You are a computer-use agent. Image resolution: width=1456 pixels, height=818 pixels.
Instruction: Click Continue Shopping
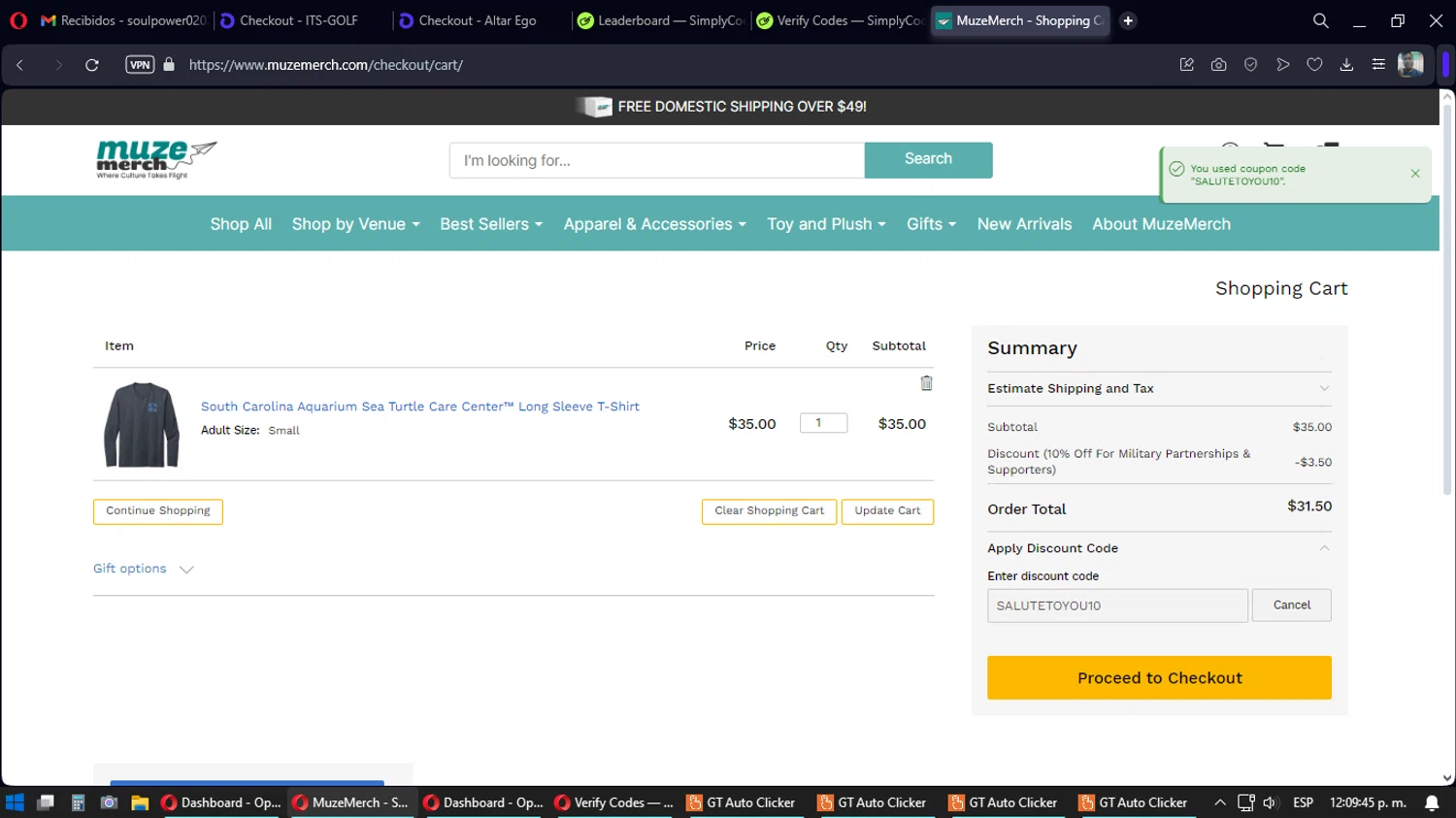[x=158, y=511]
